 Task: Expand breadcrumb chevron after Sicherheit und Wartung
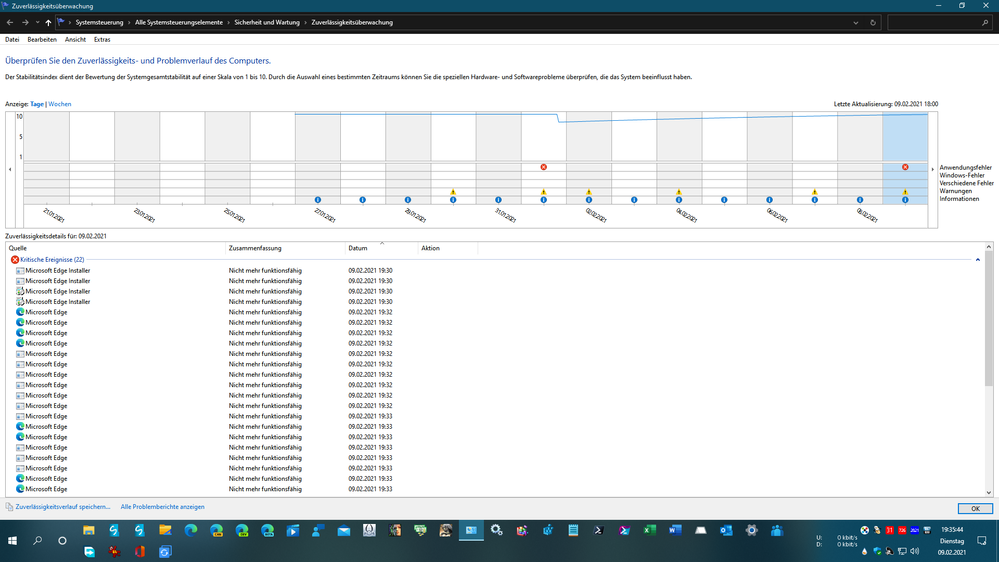point(306,22)
